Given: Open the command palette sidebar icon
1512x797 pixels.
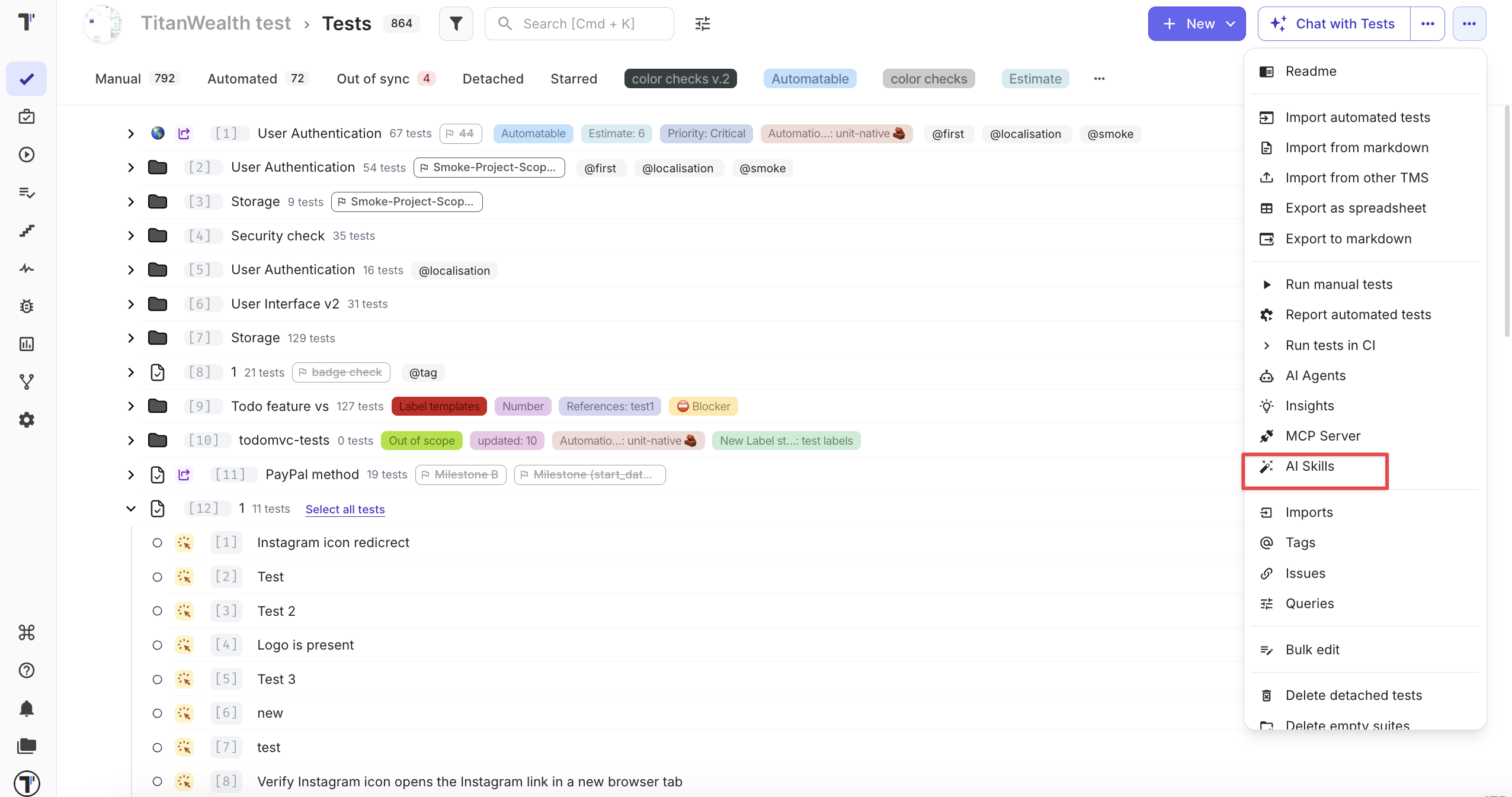Looking at the screenshot, I should pyautogui.click(x=27, y=632).
